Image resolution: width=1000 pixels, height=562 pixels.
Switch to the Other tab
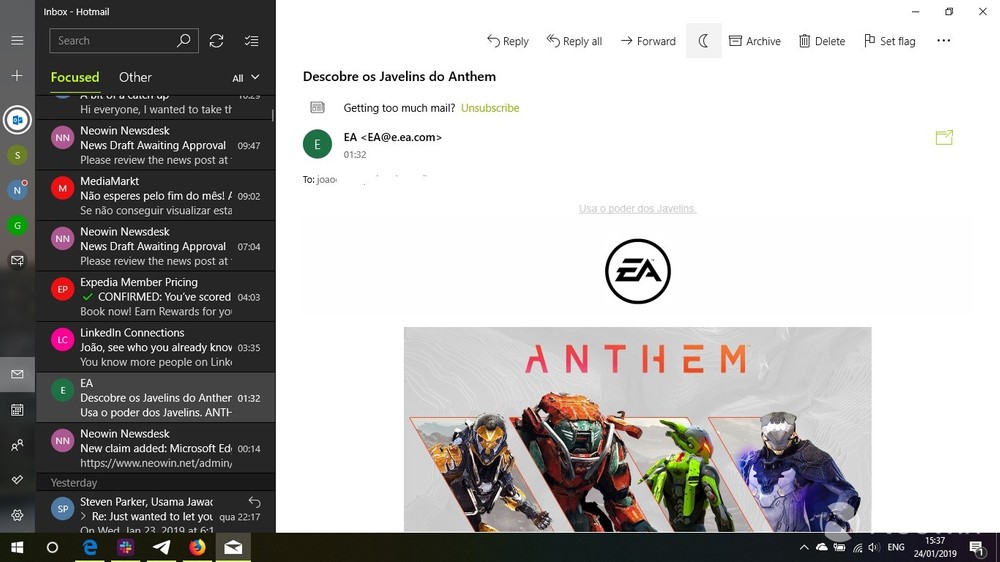135,77
